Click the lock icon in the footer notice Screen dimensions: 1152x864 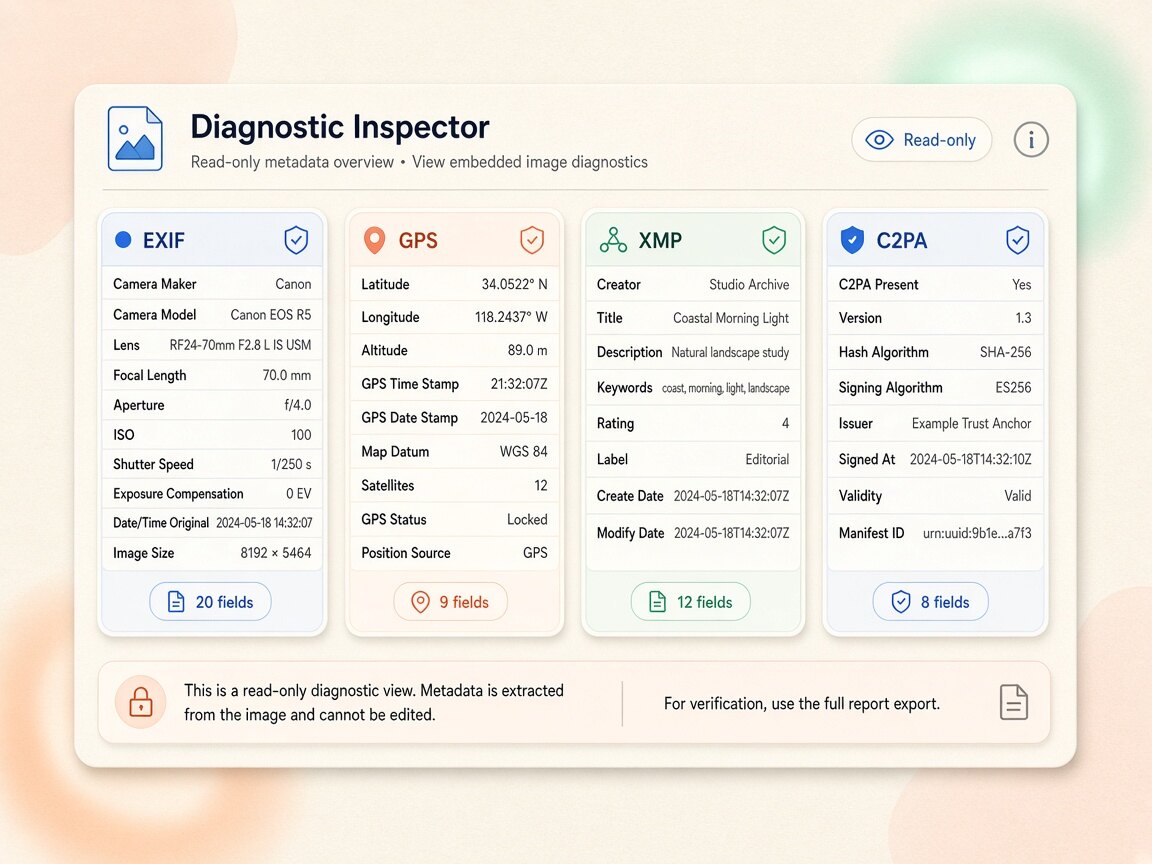click(140, 702)
